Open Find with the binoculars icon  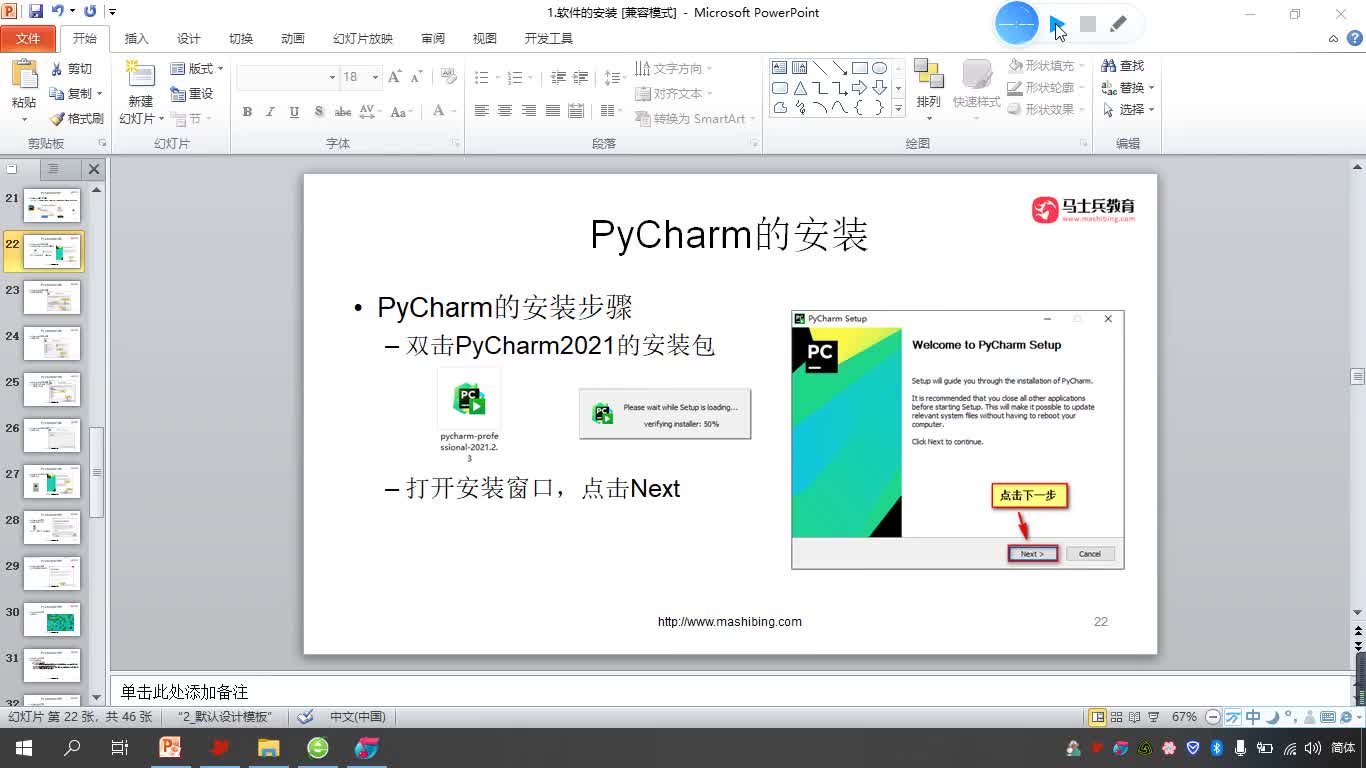[1108, 66]
